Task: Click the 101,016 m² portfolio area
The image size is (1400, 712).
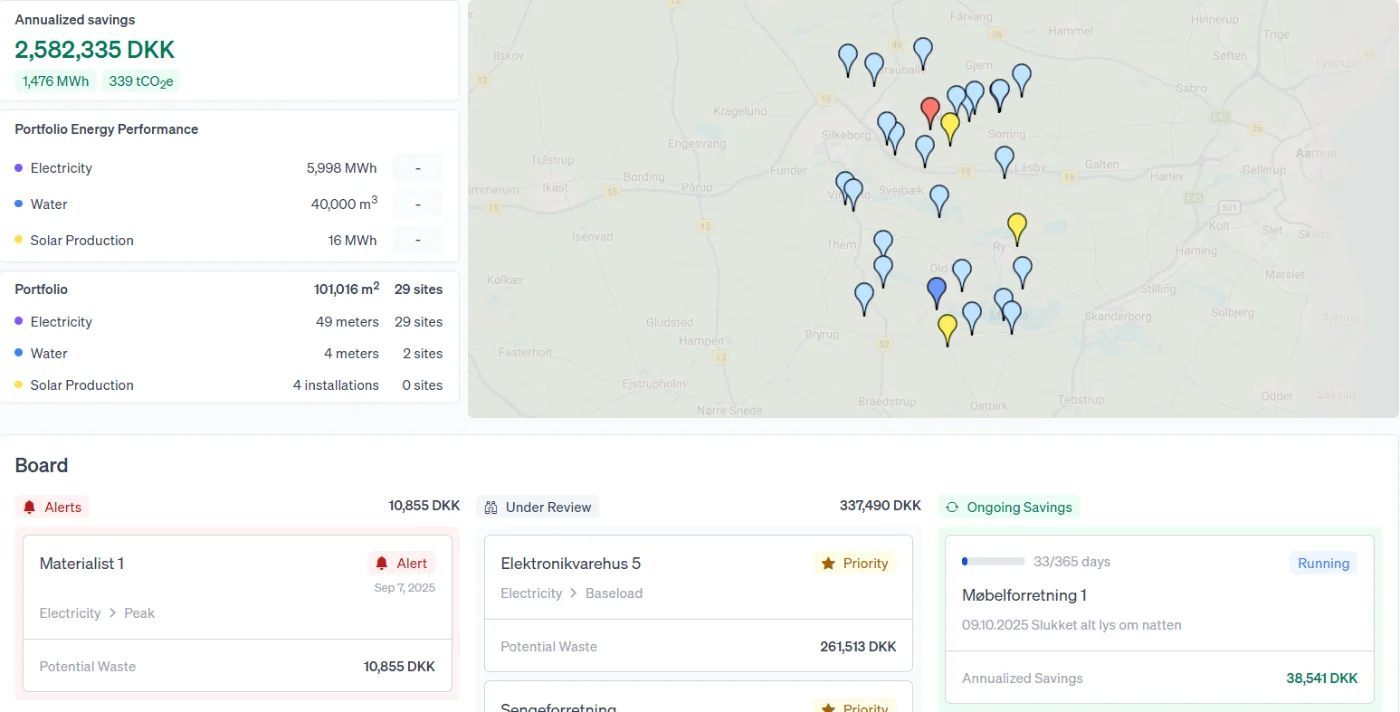Action: [x=346, y=288]
